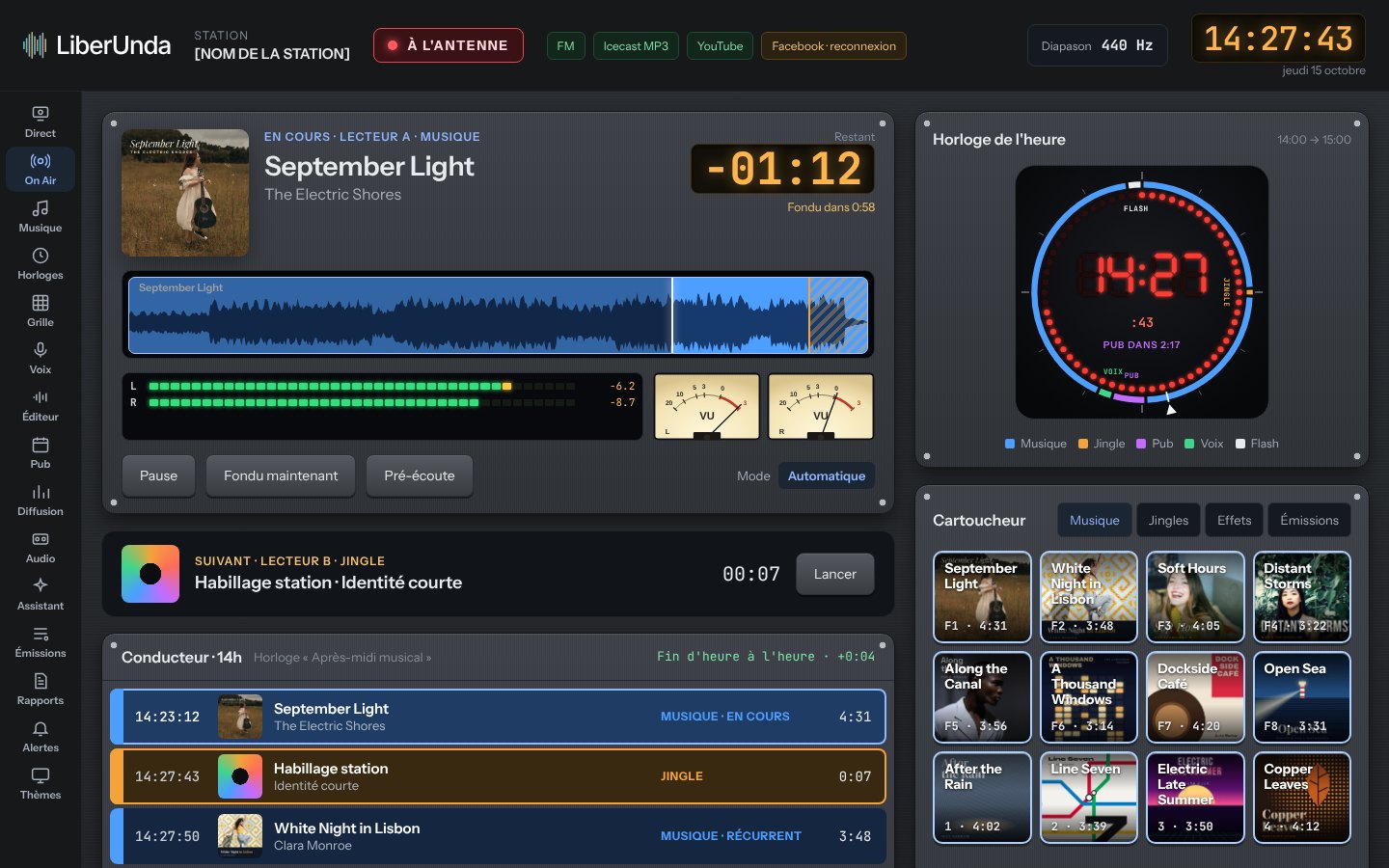Click the Pause button
The image size is (1389, 868).
tap(158, 475)
